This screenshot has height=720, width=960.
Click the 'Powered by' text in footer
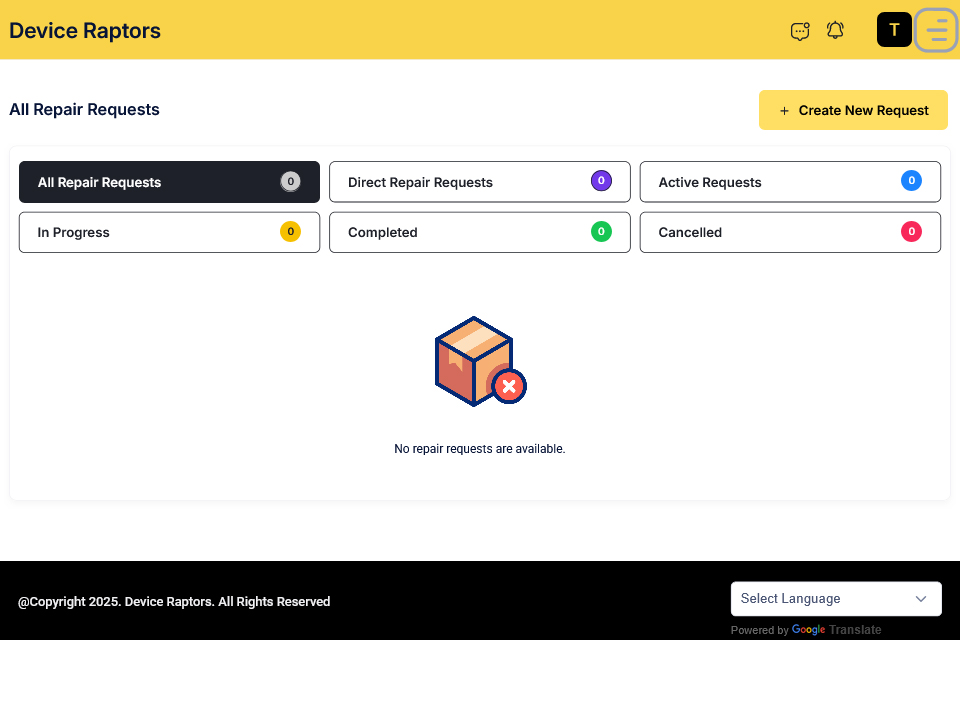[x=759, y=630]
